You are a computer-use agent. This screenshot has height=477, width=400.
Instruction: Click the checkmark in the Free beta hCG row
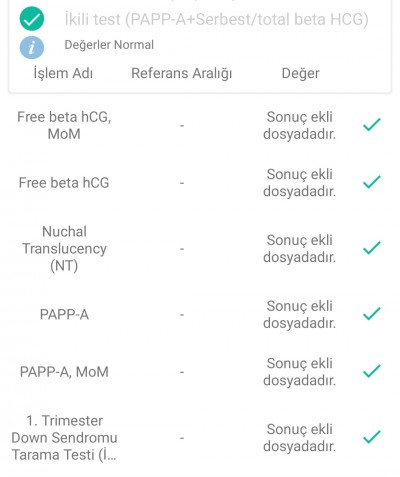pos(372,182)
